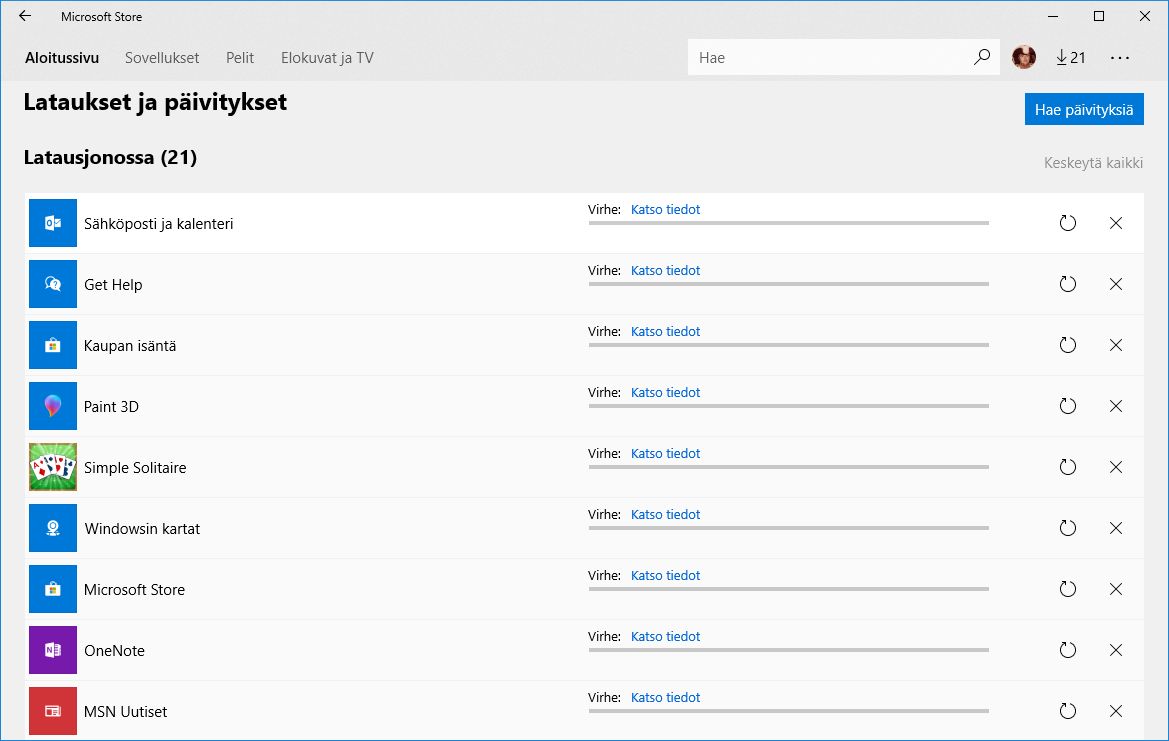The width and height of the screenshot is (1169, 741).
Task: View error details for Paint 3D
Action: (665, 393)
